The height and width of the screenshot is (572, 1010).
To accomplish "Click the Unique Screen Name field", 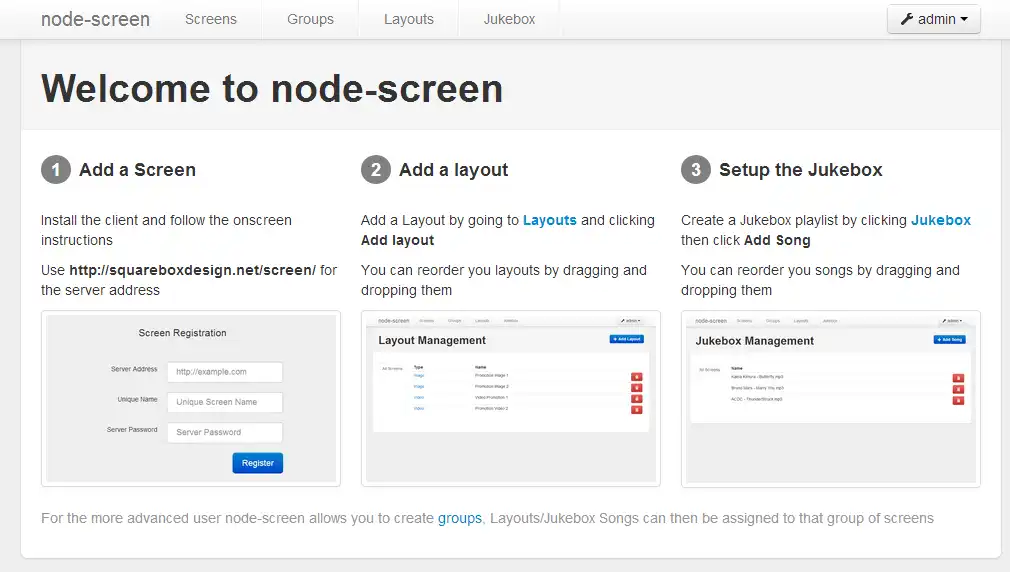I will point(225,402).
